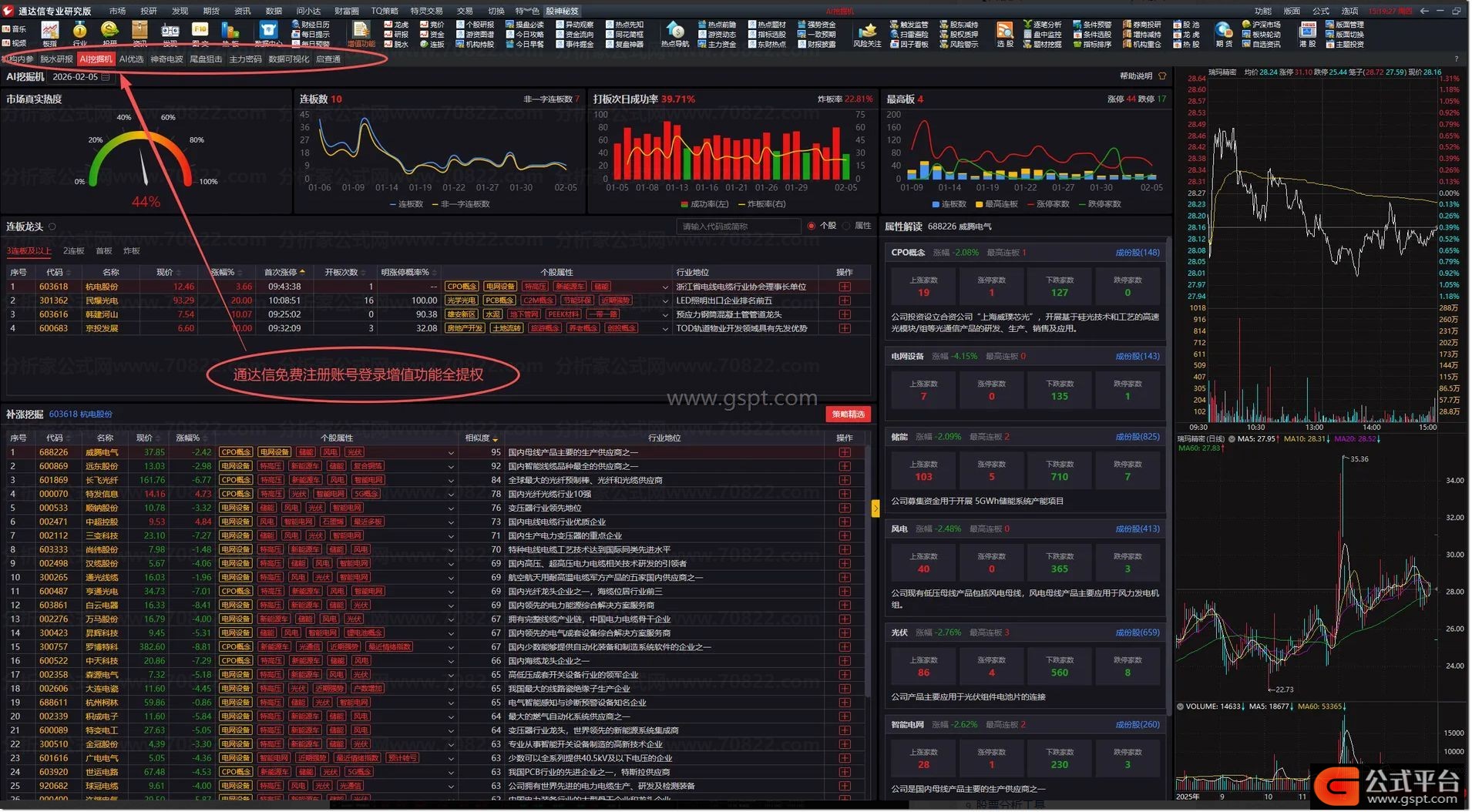
Task: Open CPO概念 成份股(148) link
Action: 1137,253
